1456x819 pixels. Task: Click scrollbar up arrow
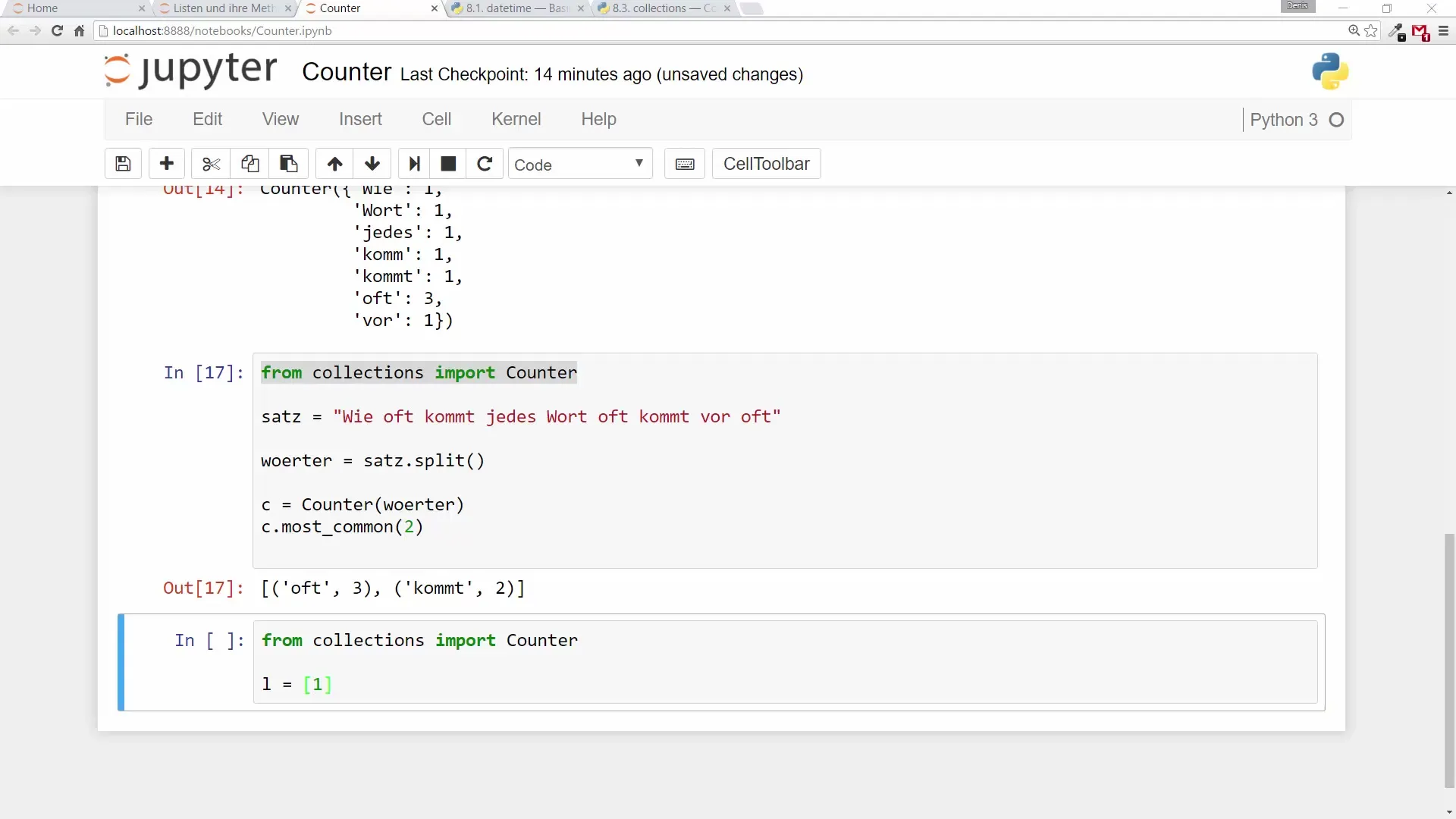click(1449, 193)
